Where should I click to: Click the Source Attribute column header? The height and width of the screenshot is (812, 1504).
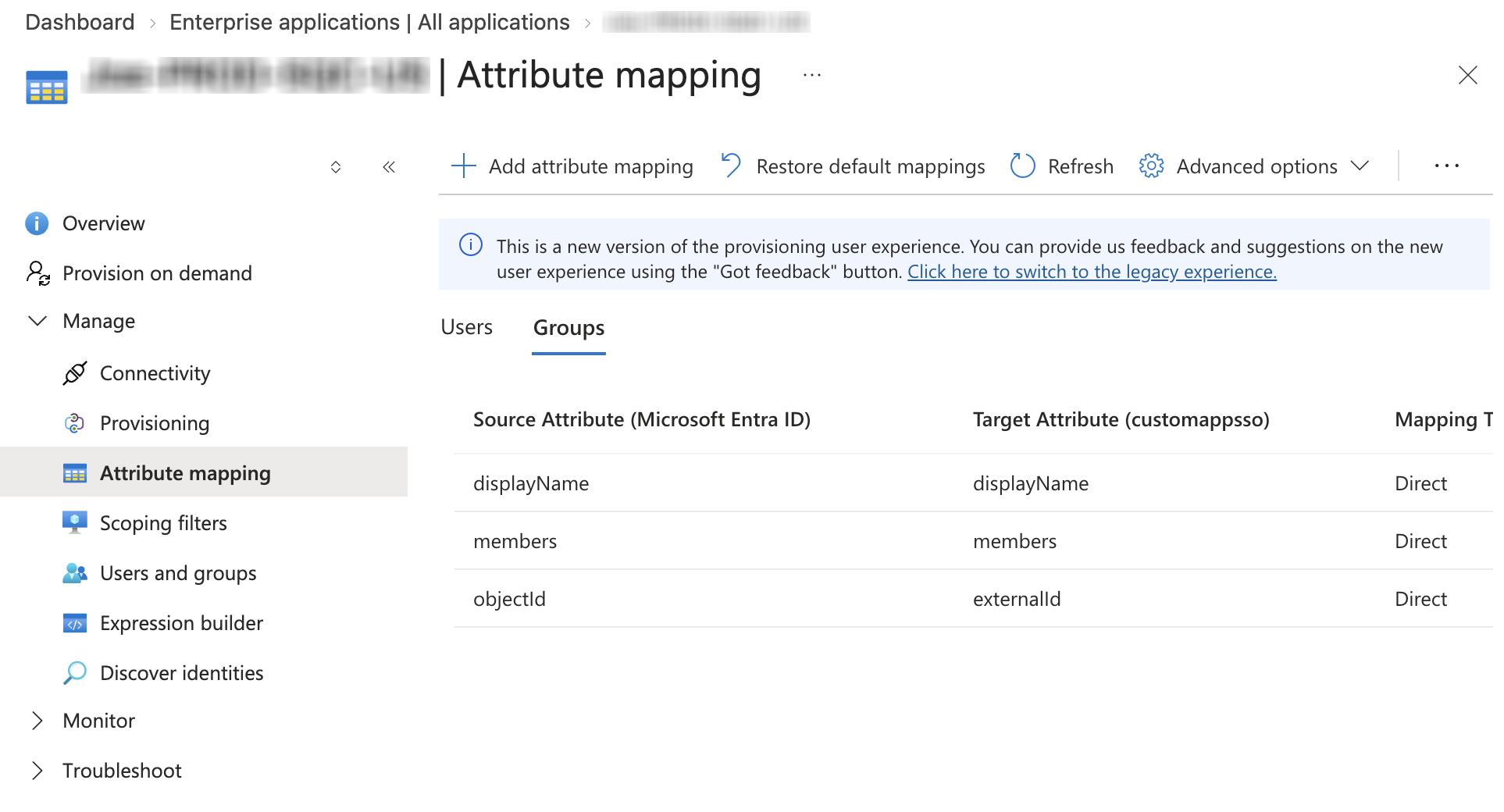641,419
